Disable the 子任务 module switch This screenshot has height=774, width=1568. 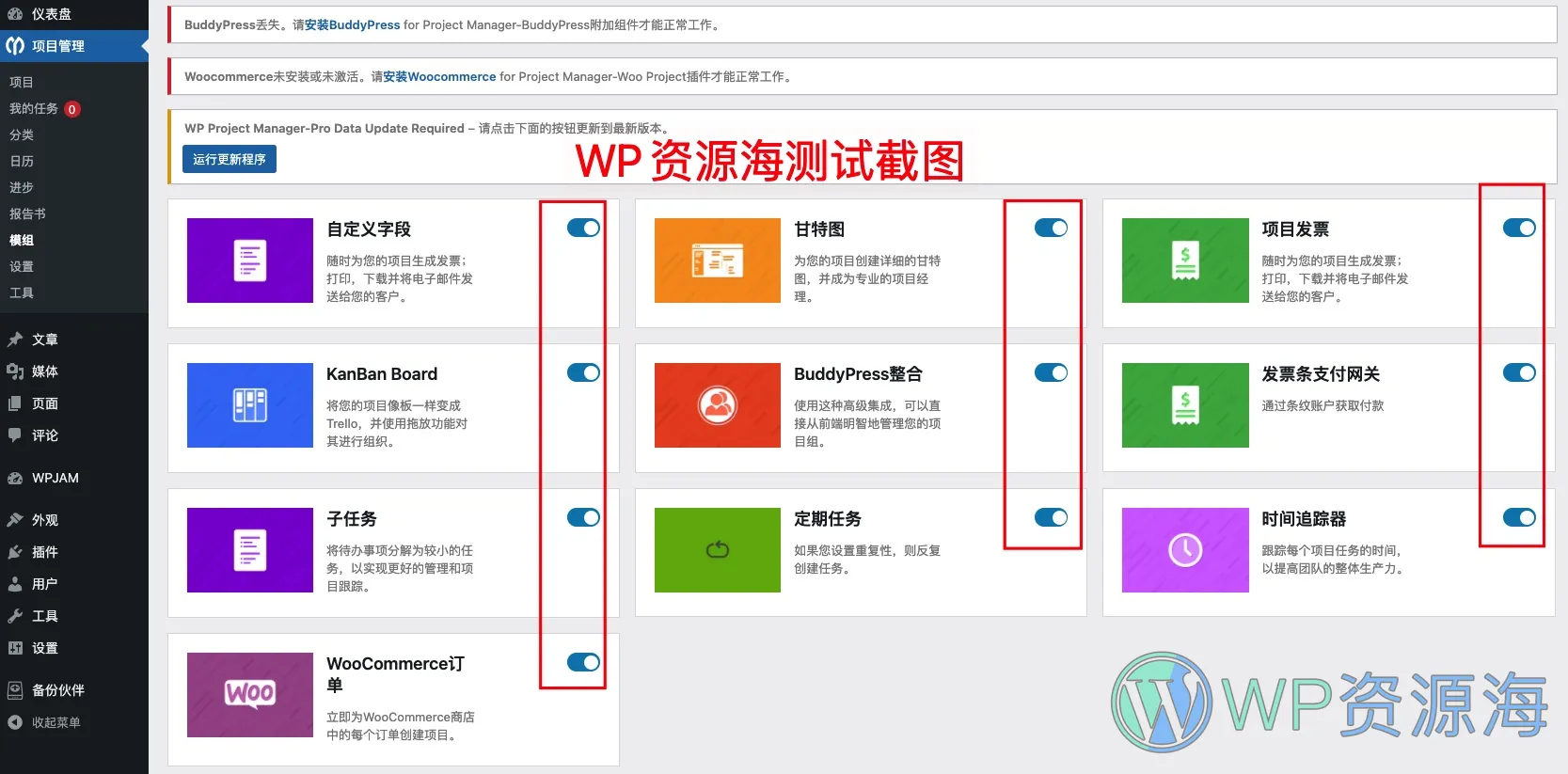point(583,517)
